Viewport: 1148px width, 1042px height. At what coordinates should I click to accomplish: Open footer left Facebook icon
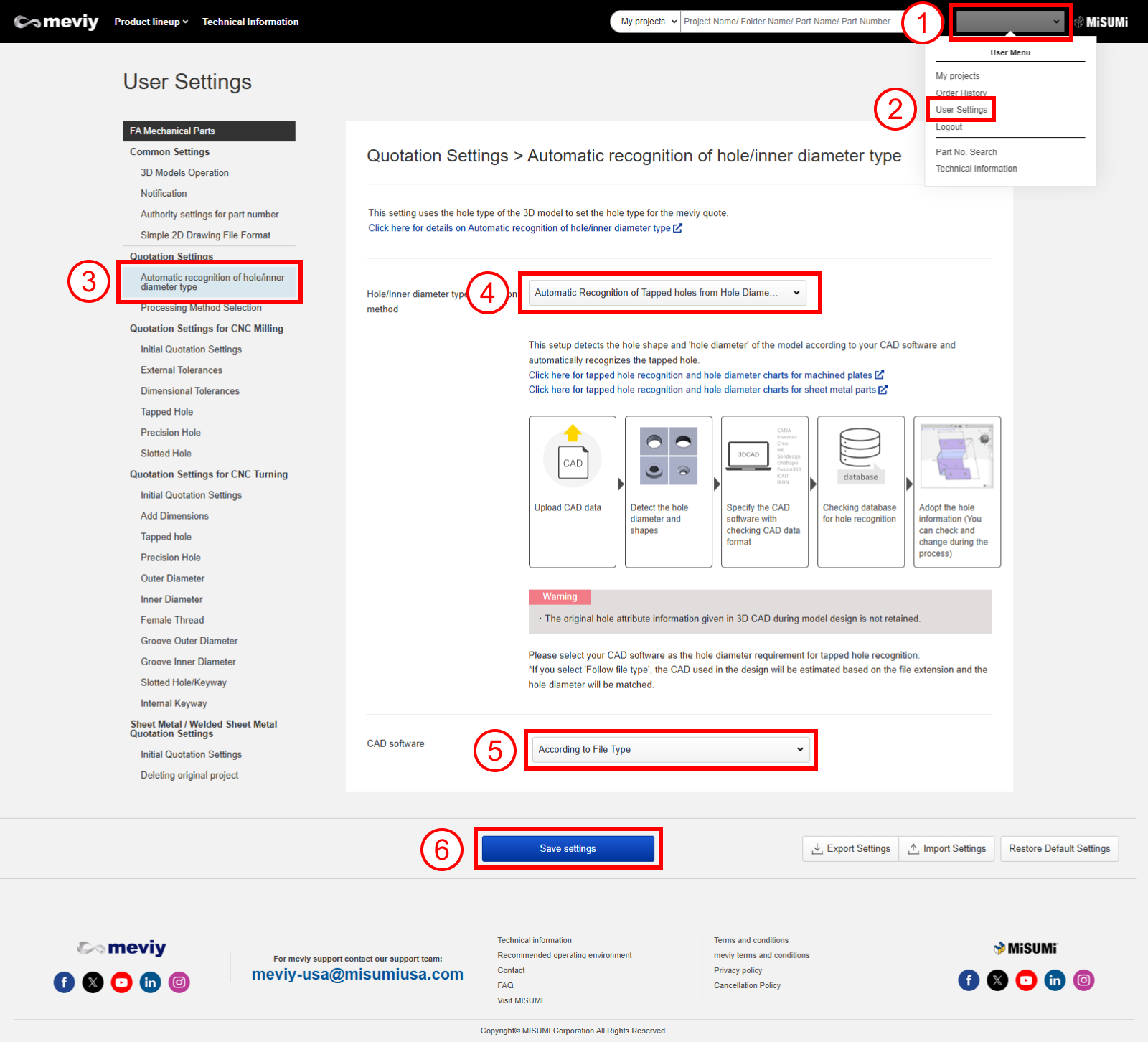pyautogui.click(x=64, y=982)
